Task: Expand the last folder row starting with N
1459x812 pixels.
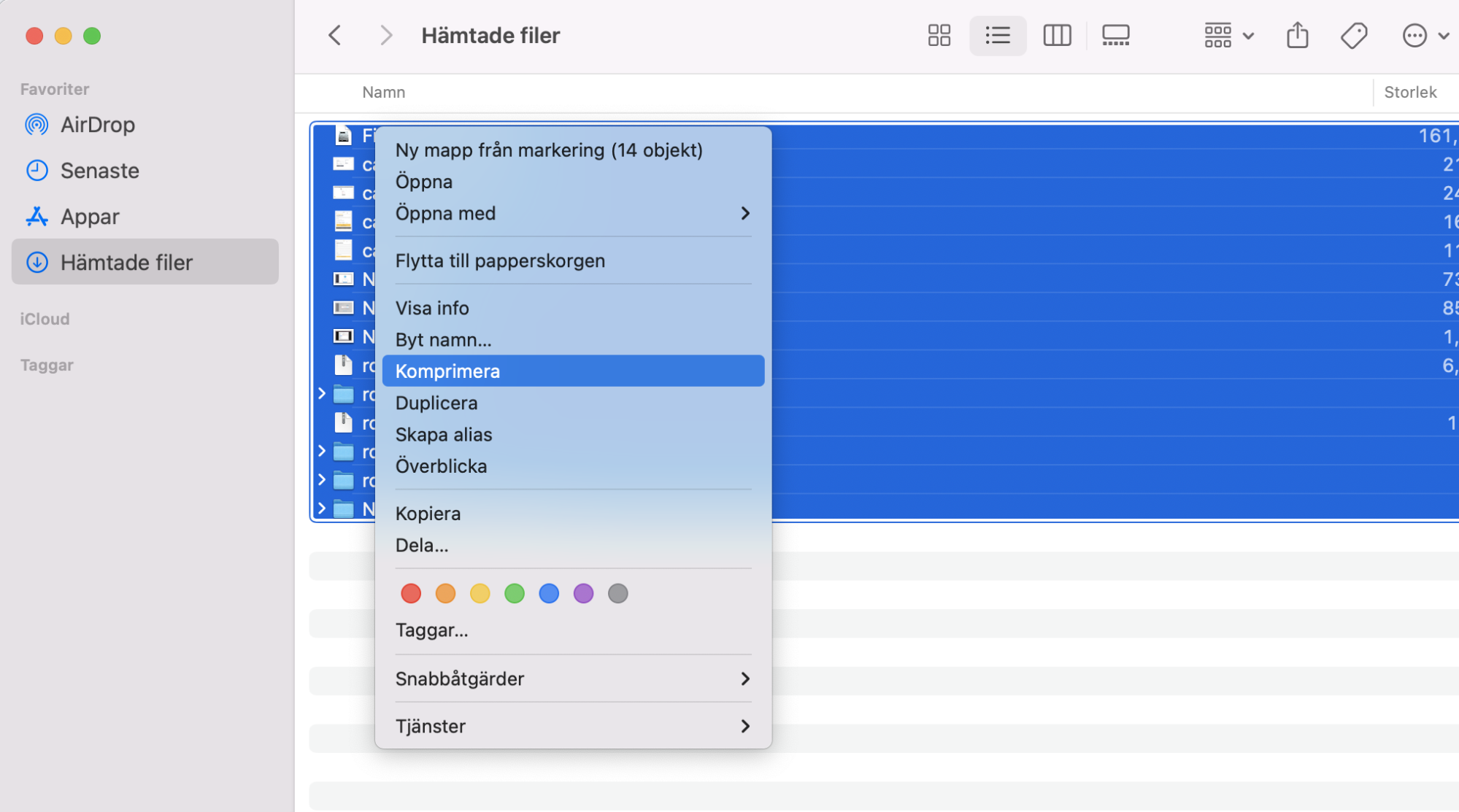Action: click(322, 509)
